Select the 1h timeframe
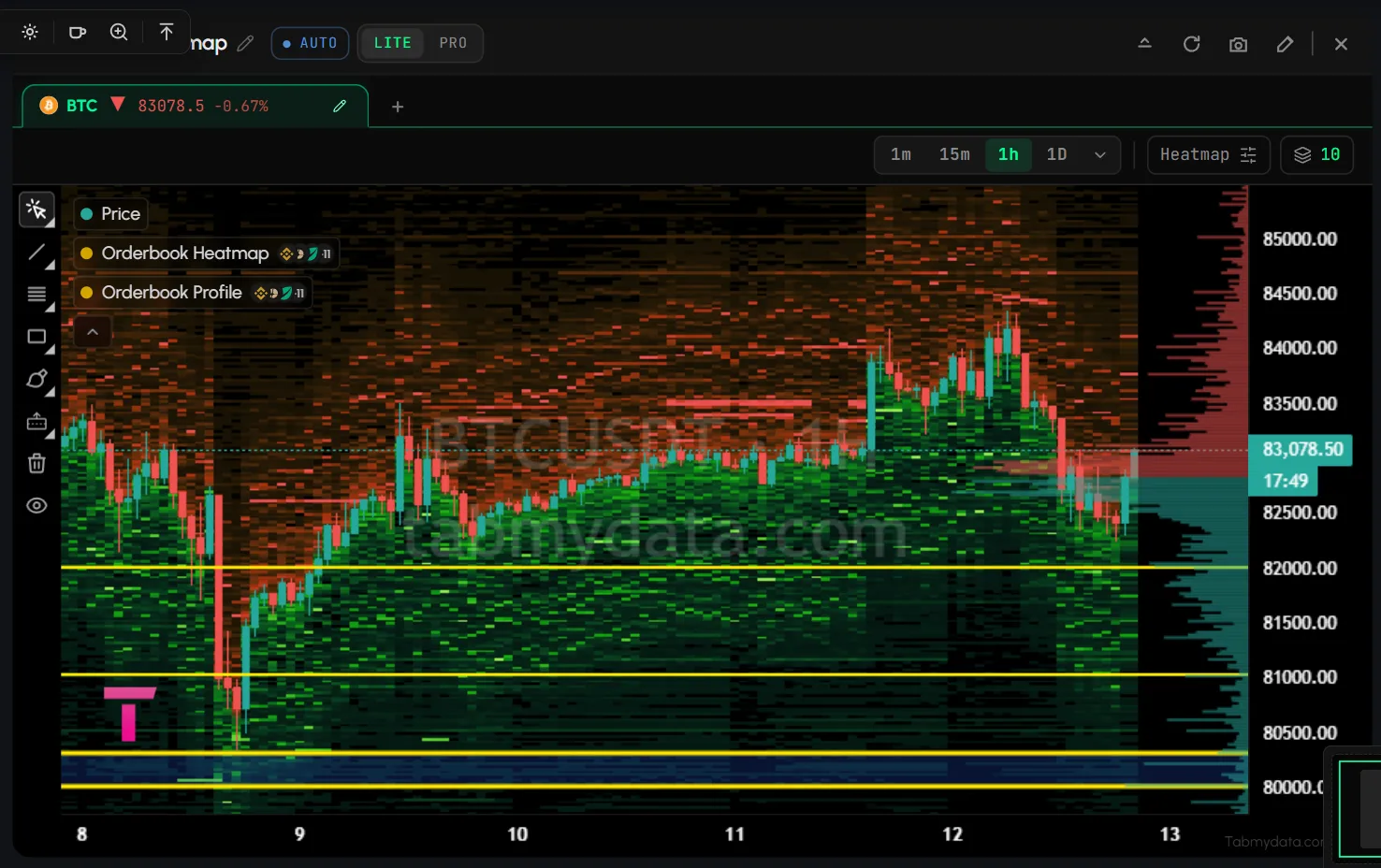1381x868 pixels. pyautogui.click(x=1008, y=154)
